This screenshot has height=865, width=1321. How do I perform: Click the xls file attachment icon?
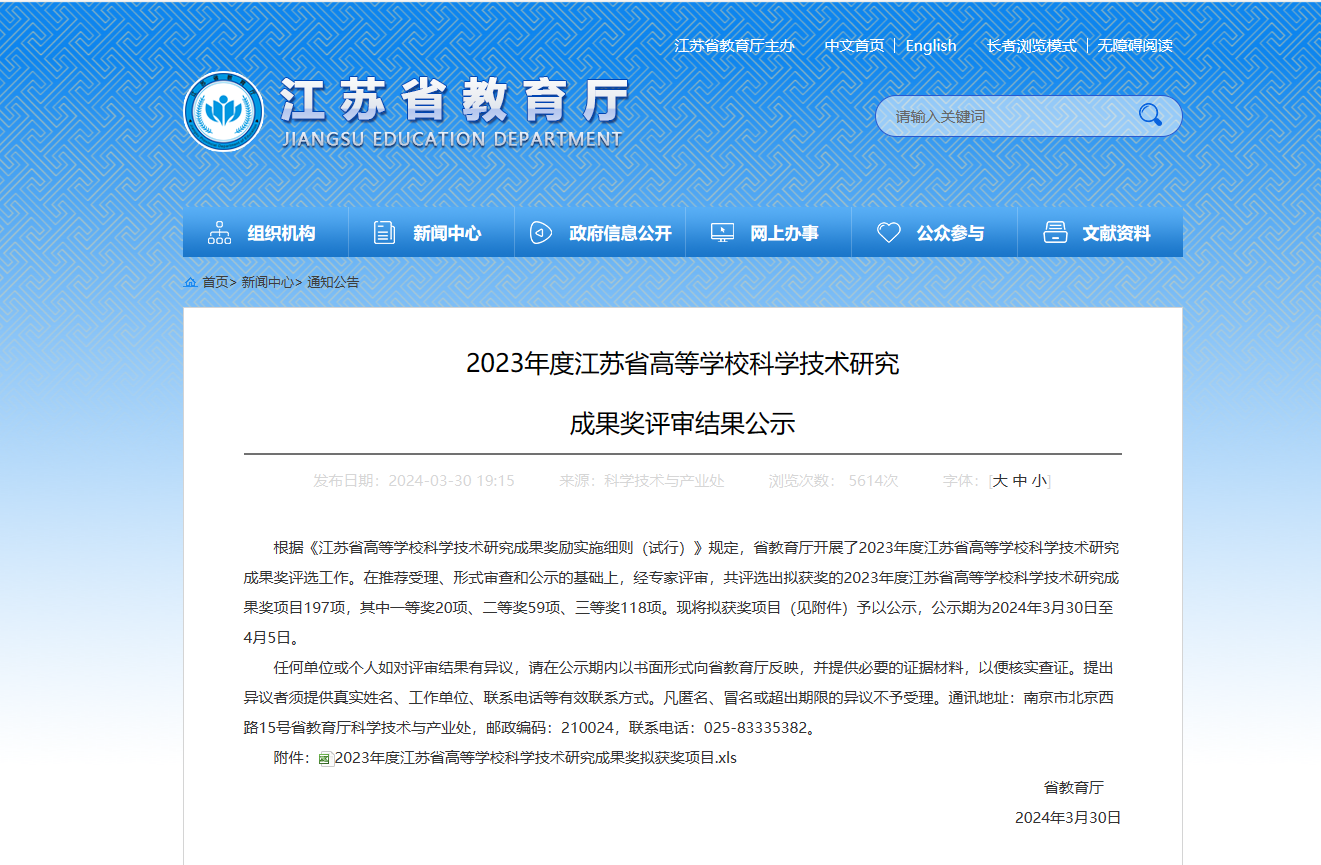(325, 759)
